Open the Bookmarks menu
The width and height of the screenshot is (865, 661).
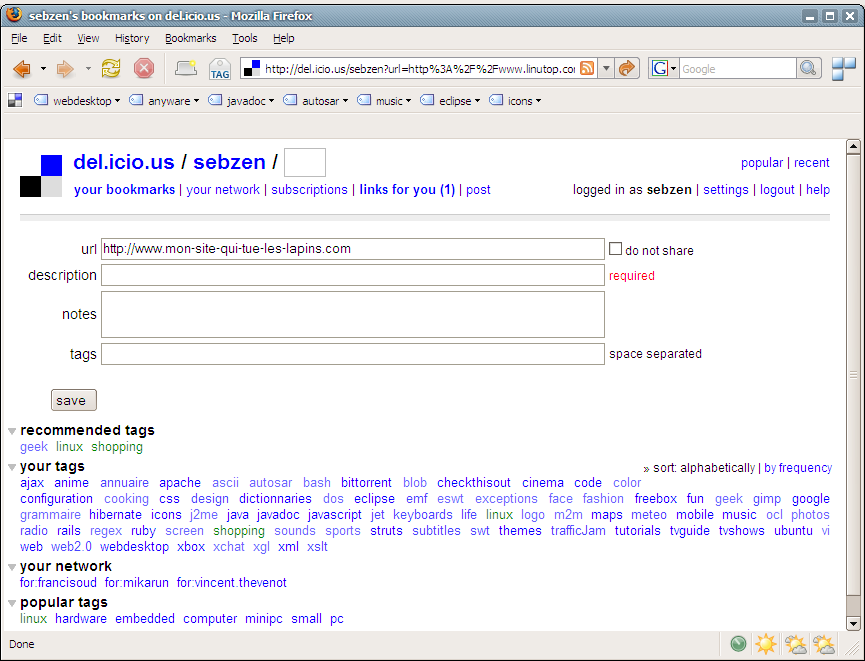tap(190, 38)
